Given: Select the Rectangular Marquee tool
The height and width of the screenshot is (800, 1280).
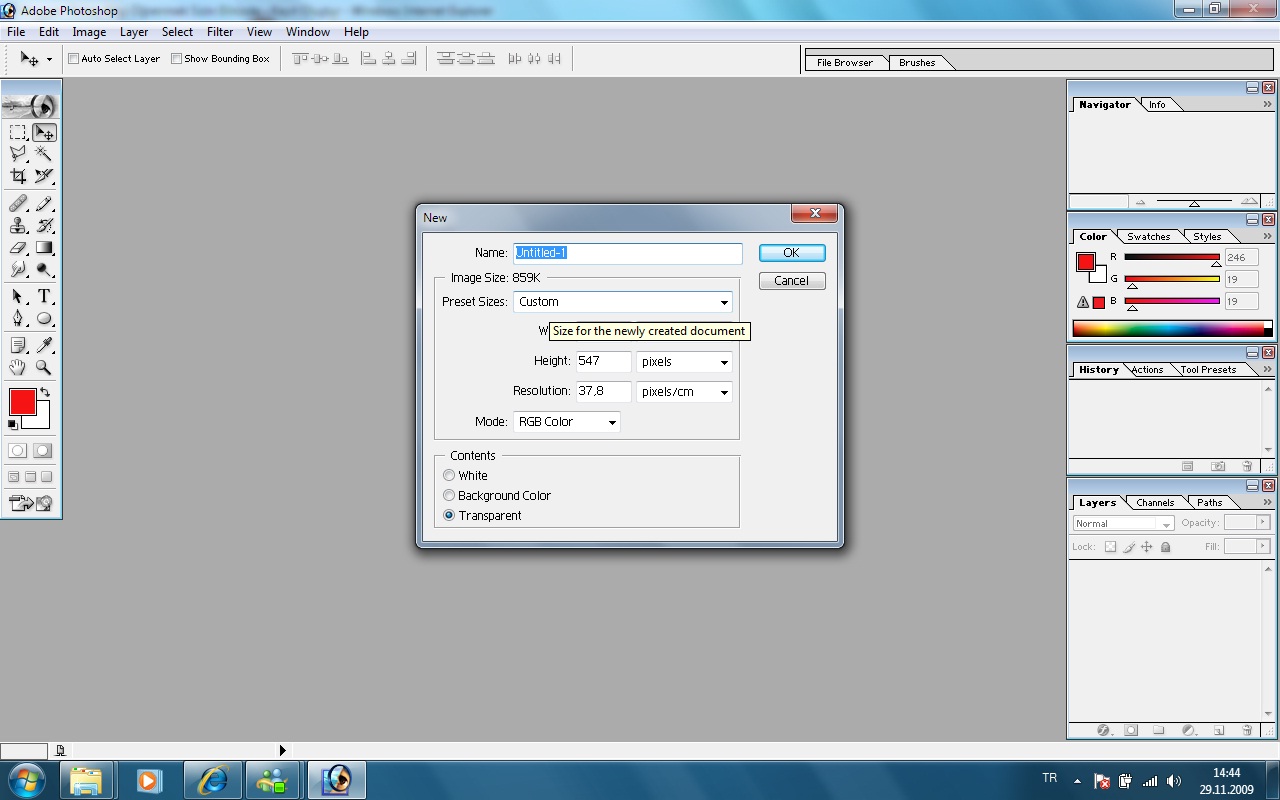Looking at the screenshot, I should 18,132.
